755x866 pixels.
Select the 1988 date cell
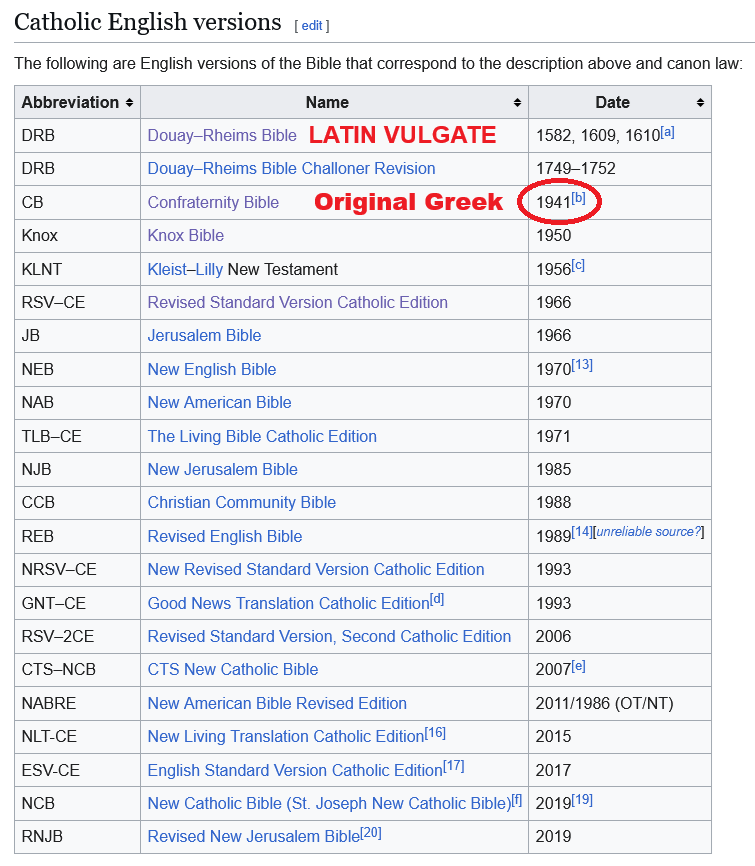[x=620, y=502]
